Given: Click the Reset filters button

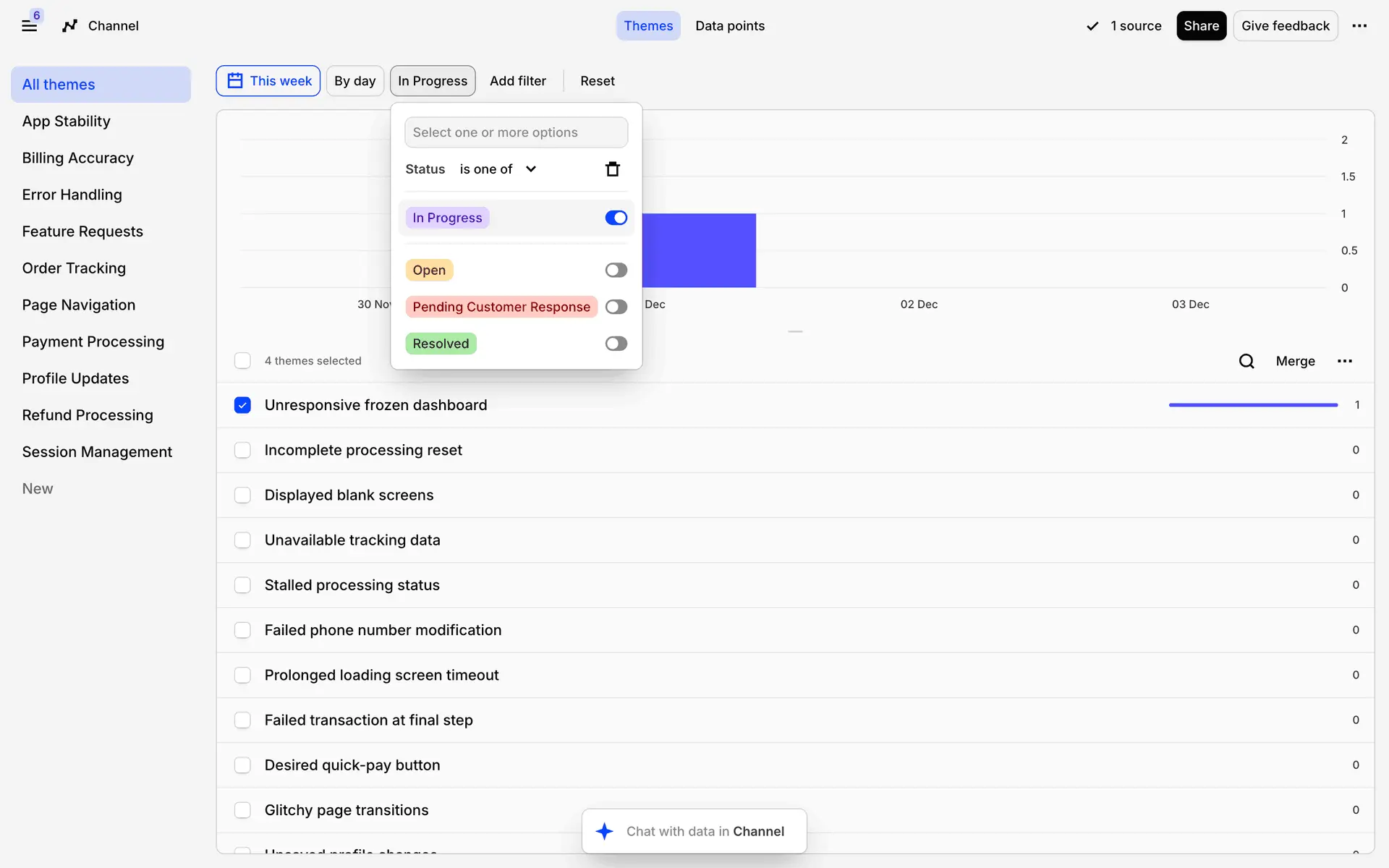Looking at the screenshot, I should 597,81.
